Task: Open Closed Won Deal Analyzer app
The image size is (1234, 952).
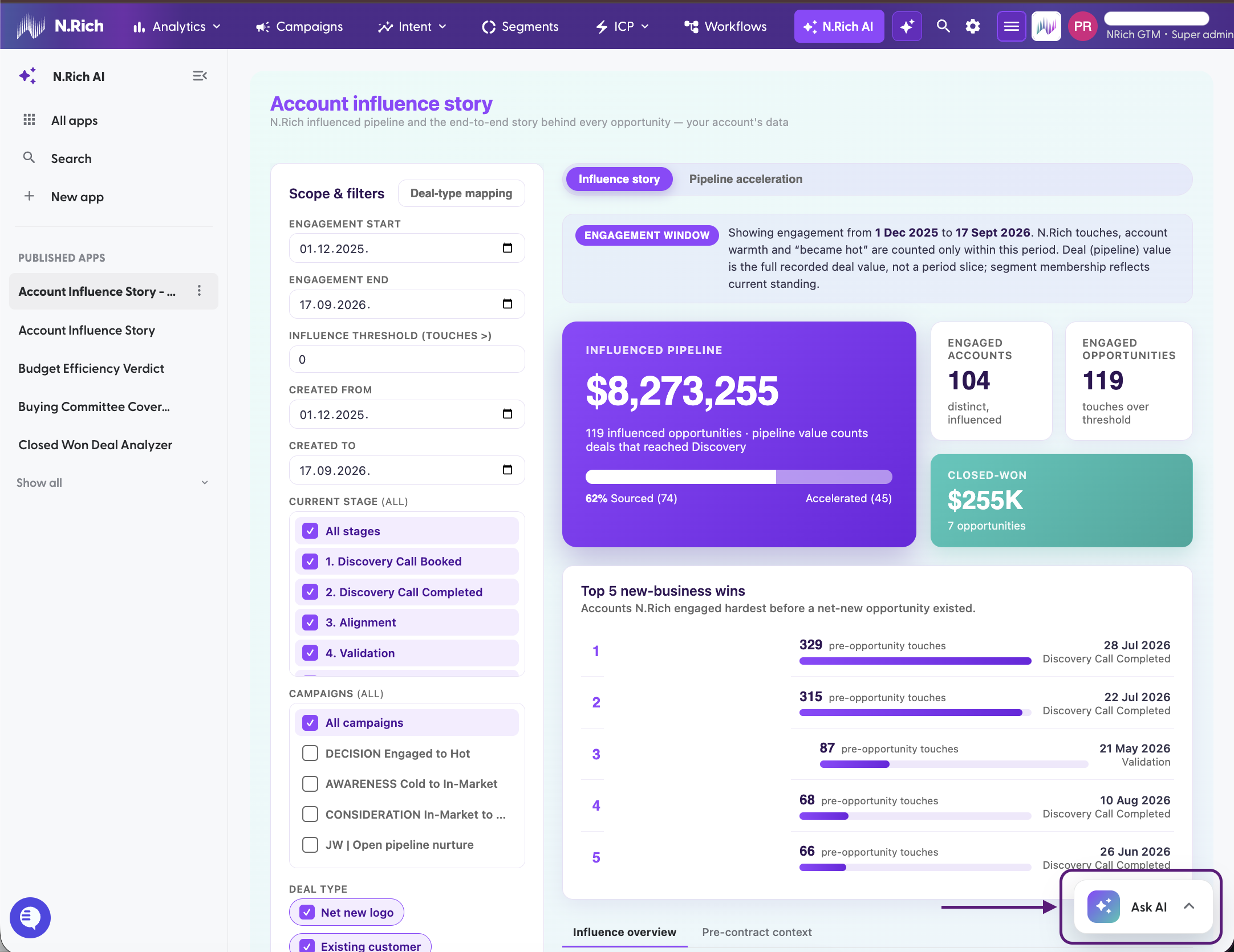Action: 95,445
